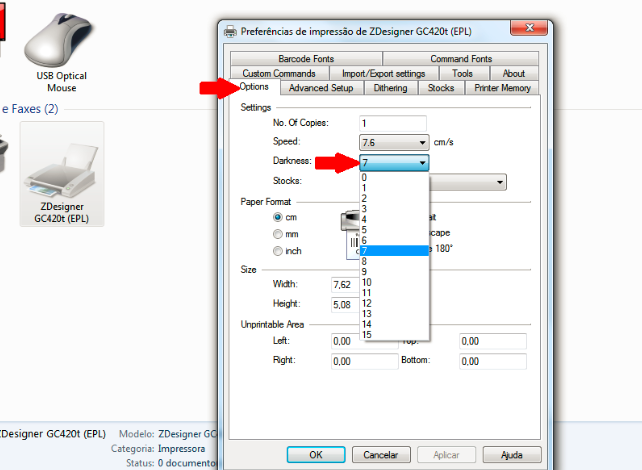Pick darkness value 10 from list
This screenshot has width=642, height=470.
(x=394, y=282)
